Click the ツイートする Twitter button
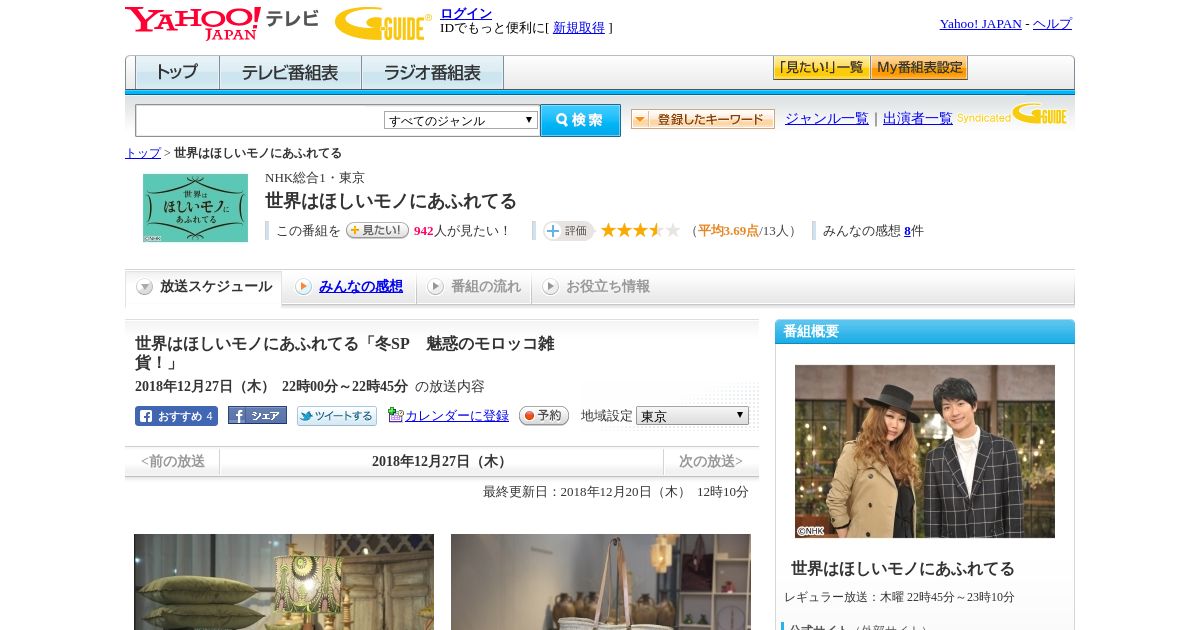1200x630 pixels. click(337, 416)
